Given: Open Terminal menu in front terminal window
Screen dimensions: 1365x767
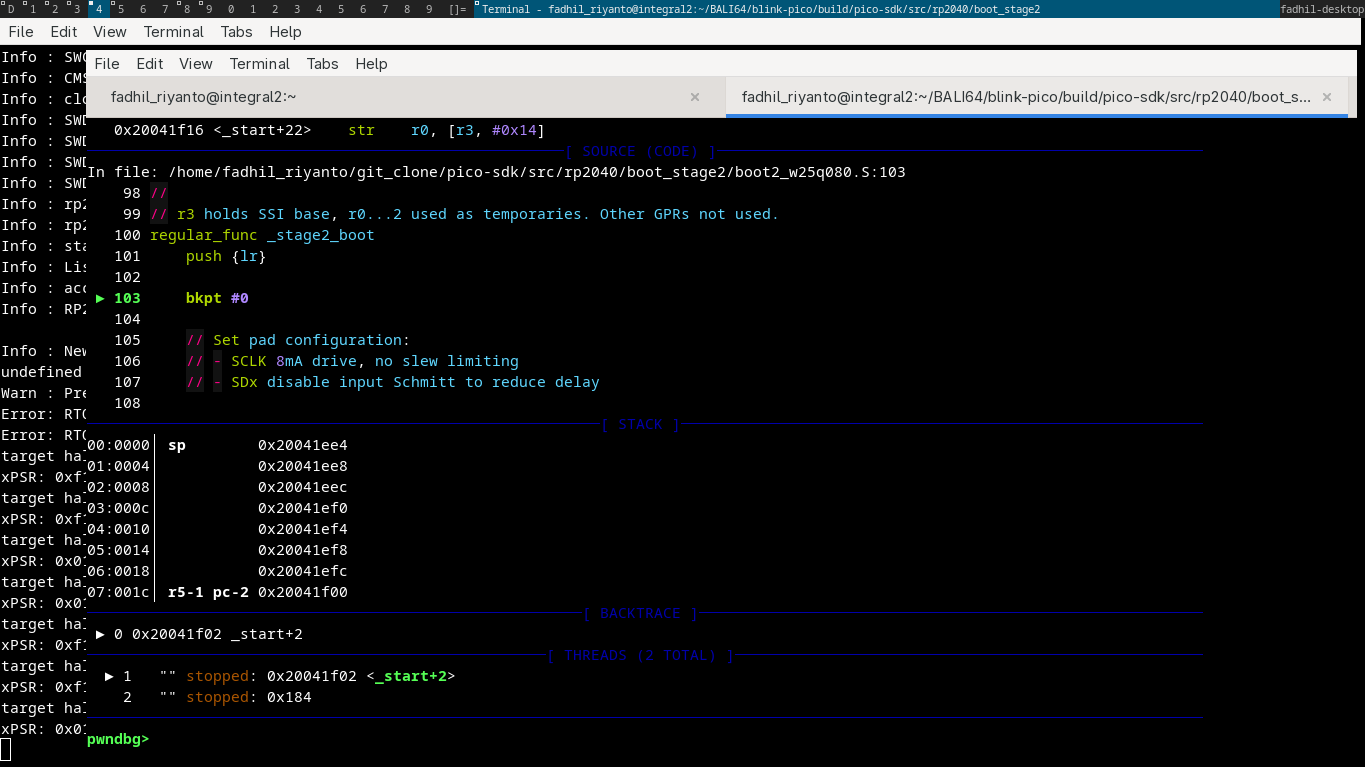Looking at the screenshot, I should coord(260,63).
